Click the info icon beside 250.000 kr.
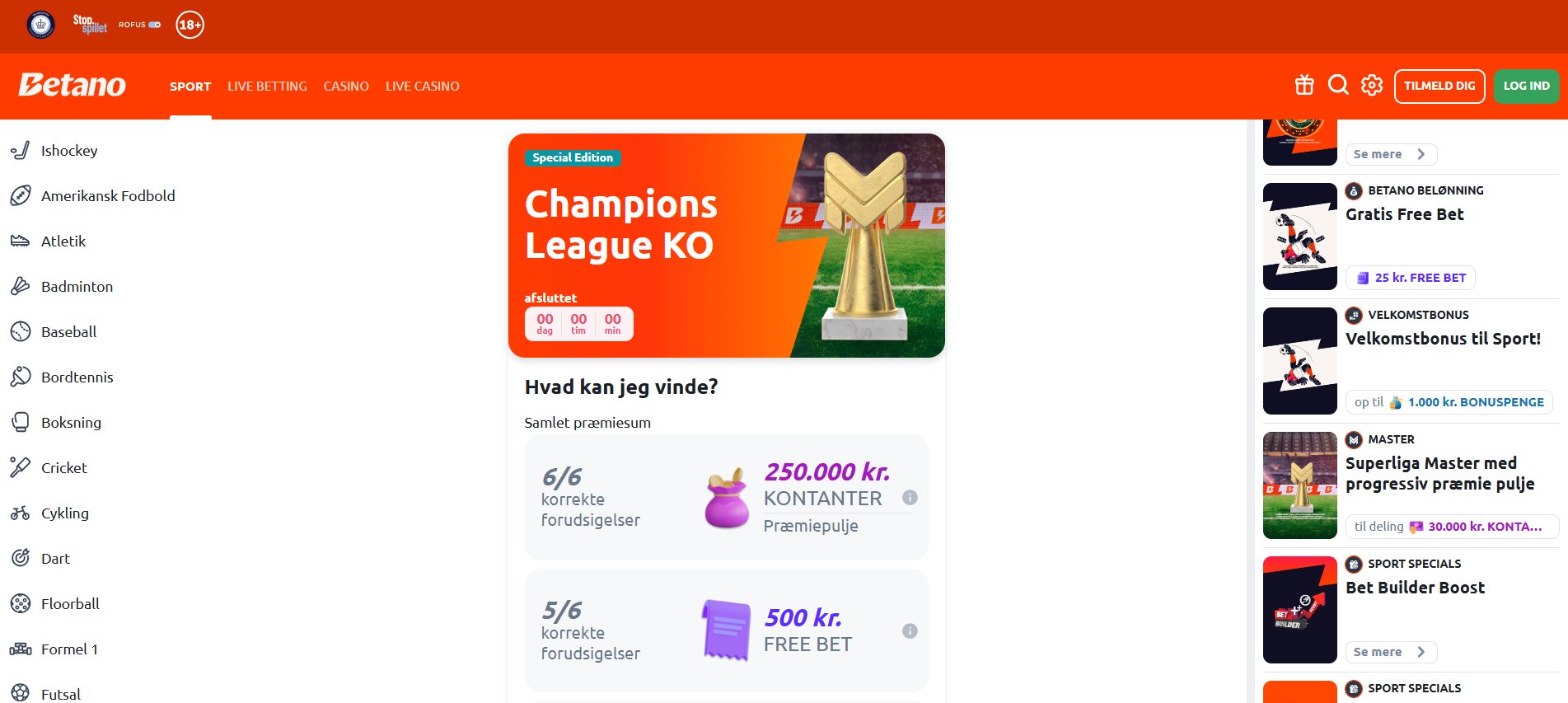1568x703 pixels. 910,498
